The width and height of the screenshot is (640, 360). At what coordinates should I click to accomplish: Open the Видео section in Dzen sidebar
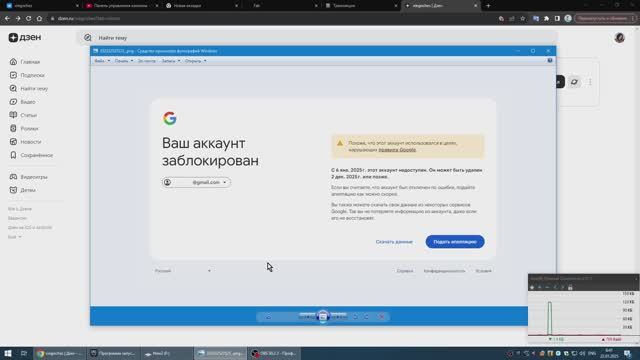click(22, 102)
